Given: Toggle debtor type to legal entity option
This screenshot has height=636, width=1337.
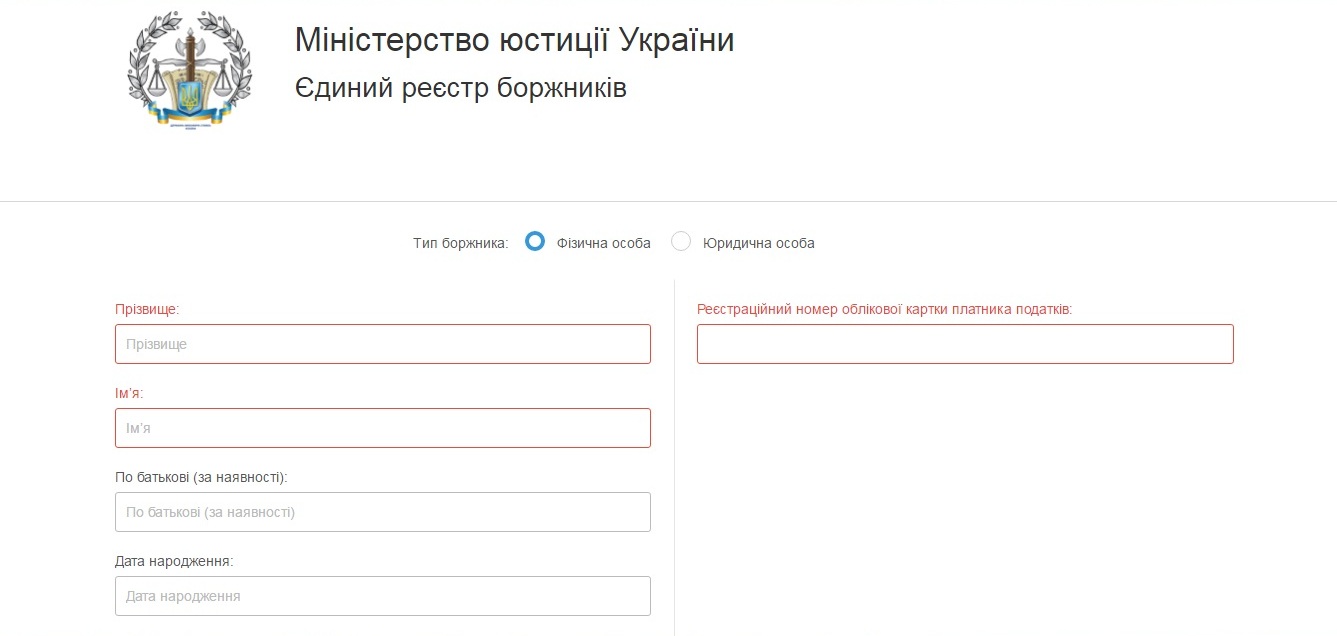Looking at the screenshot, I should coord(681,241).
